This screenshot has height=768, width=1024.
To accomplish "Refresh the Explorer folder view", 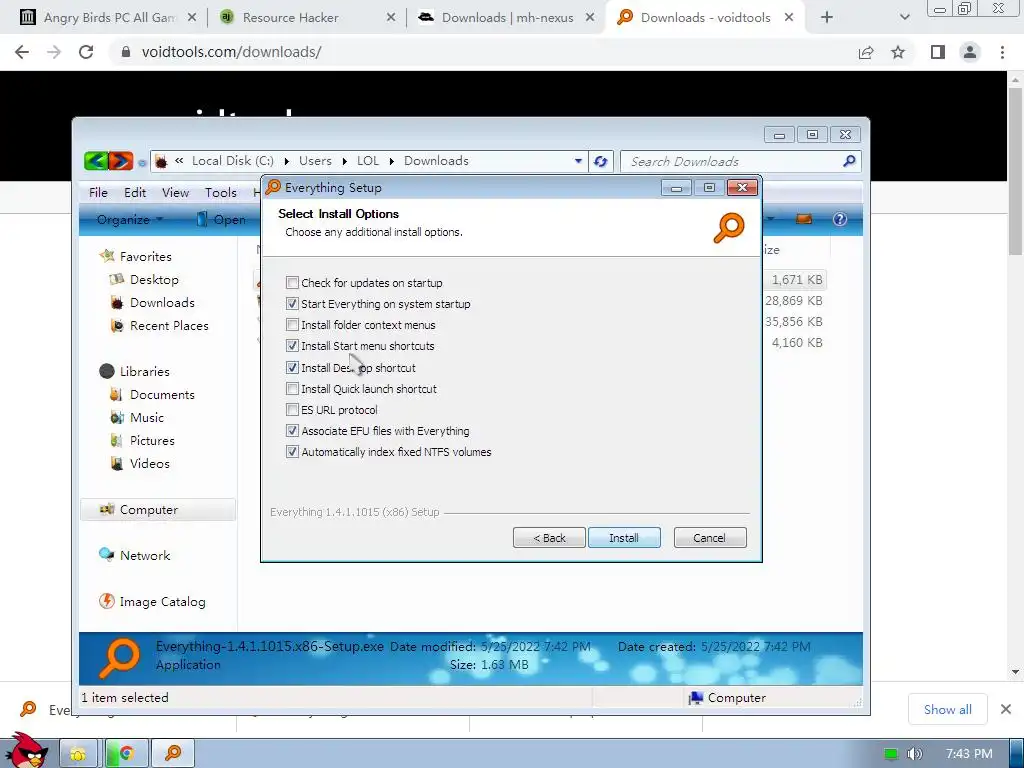I will coord(601,161).
